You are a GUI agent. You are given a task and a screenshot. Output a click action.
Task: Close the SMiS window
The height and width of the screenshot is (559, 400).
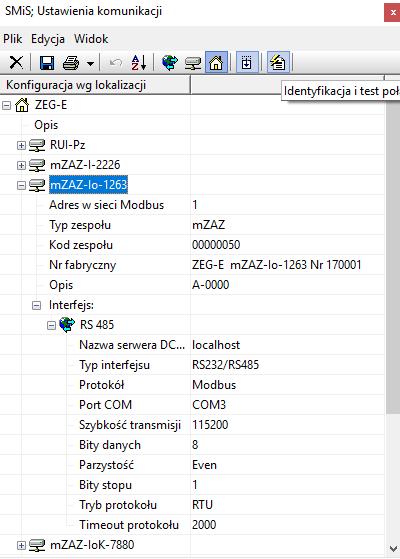coord(393,12)
